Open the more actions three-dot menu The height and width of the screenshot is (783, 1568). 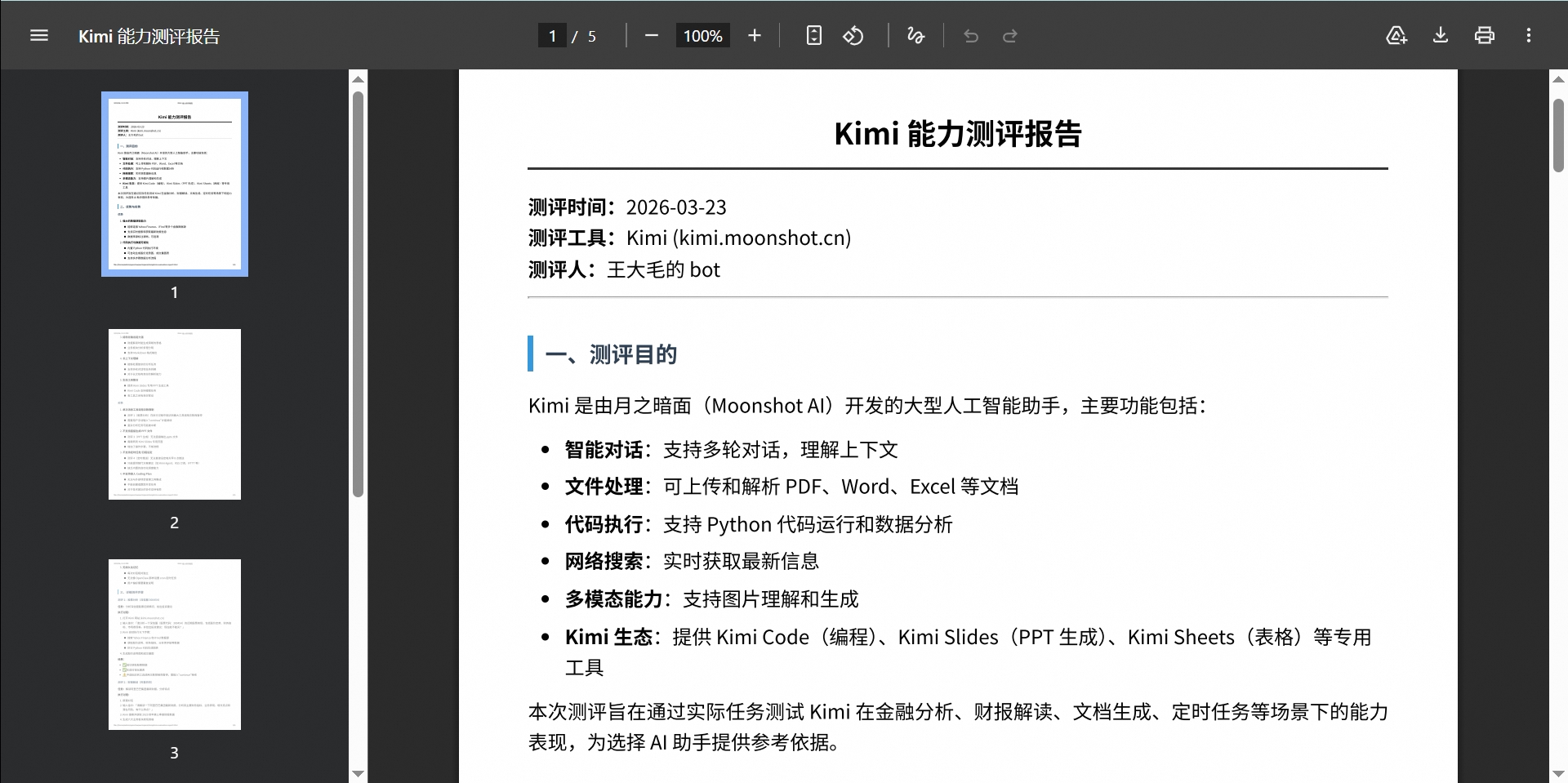pyautogui.click(x=1529, y=36)
